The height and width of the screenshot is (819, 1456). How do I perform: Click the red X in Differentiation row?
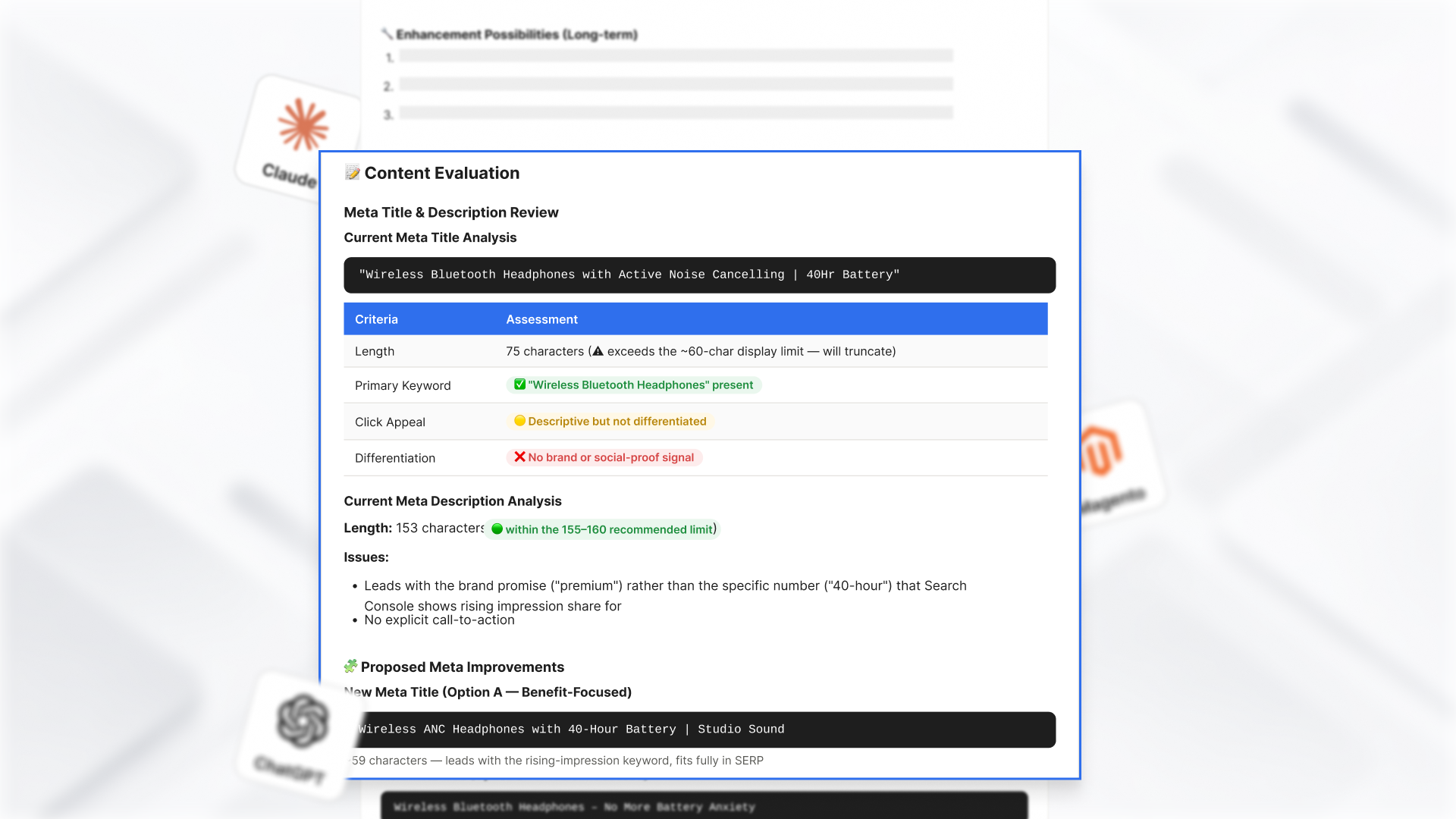click(519, 457)
